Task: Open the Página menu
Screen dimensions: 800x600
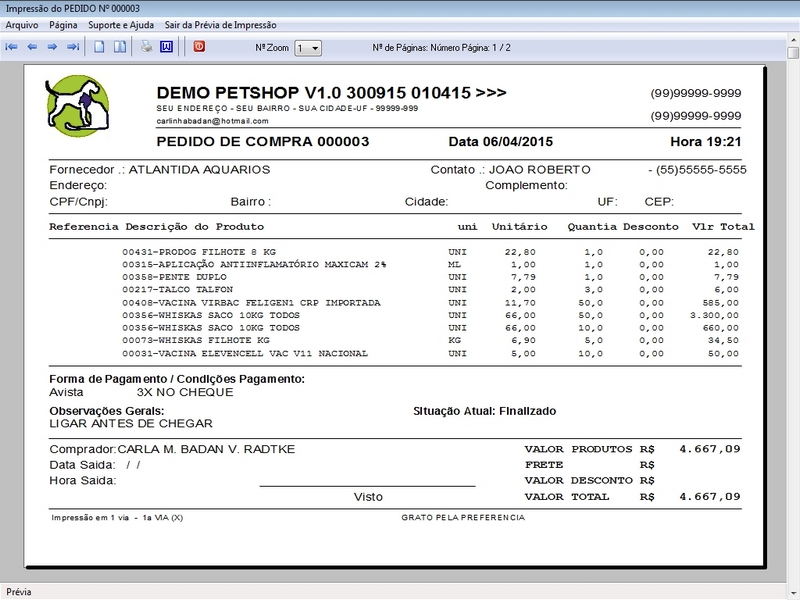Action: pyautogui.click(x=63, y=24)
